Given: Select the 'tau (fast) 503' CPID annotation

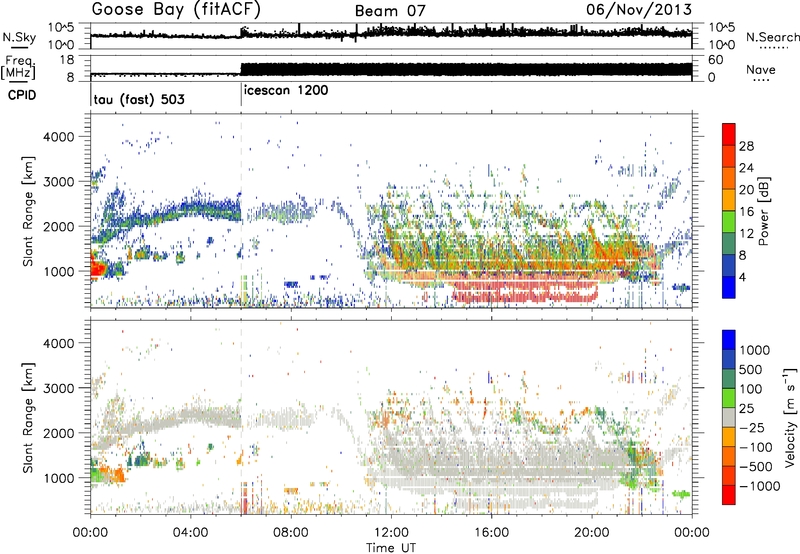Looking at the screenshot, I should click(x=139, y=99).
